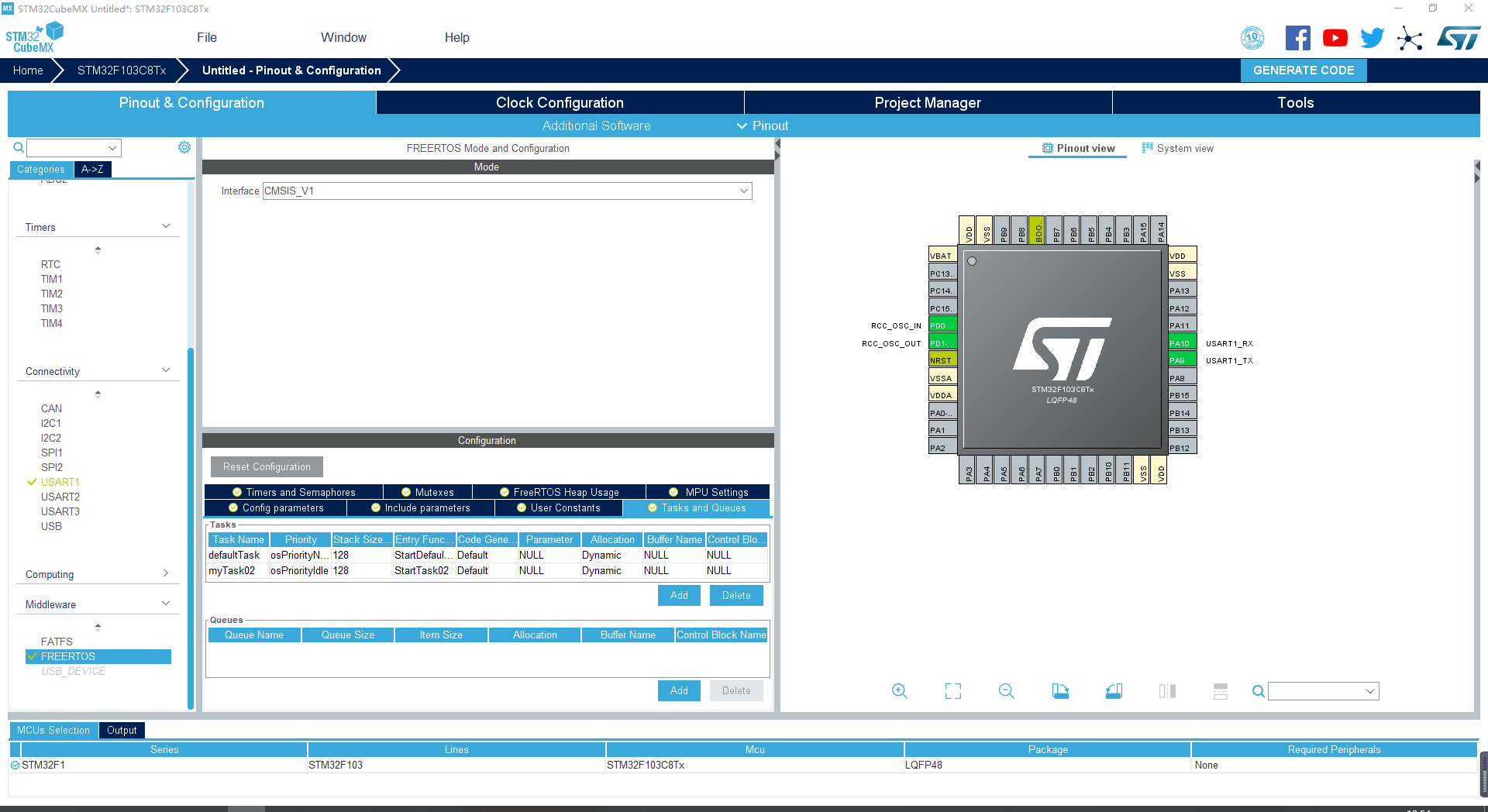Screen dimensions: 1488x812
Task: Open the categories settings gear icon
Action: click(184, 147)
